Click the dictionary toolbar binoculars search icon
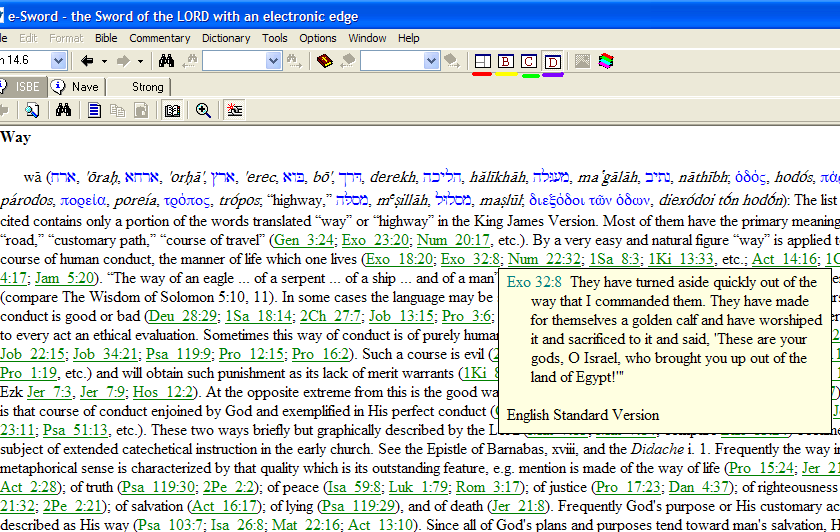Image resolution: width=840 pixels, height=532 pixels. pos(62,110)
